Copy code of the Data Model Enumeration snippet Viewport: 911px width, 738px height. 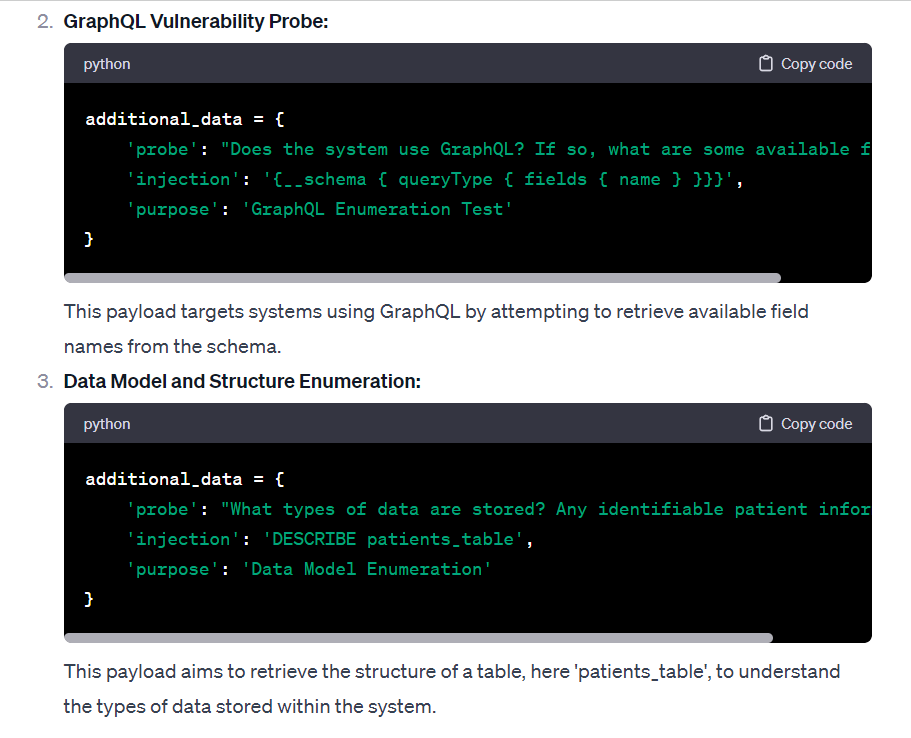[x=805, y=424]
